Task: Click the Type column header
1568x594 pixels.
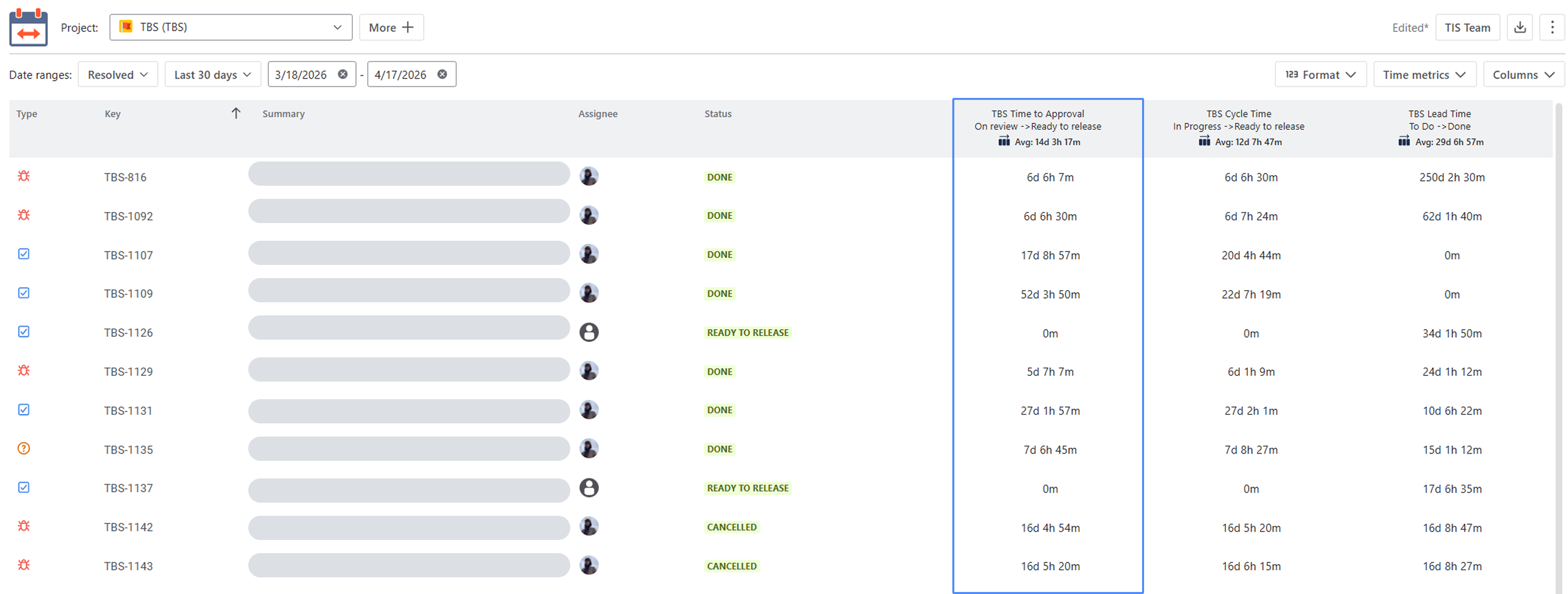Action: tap(26, 114)
